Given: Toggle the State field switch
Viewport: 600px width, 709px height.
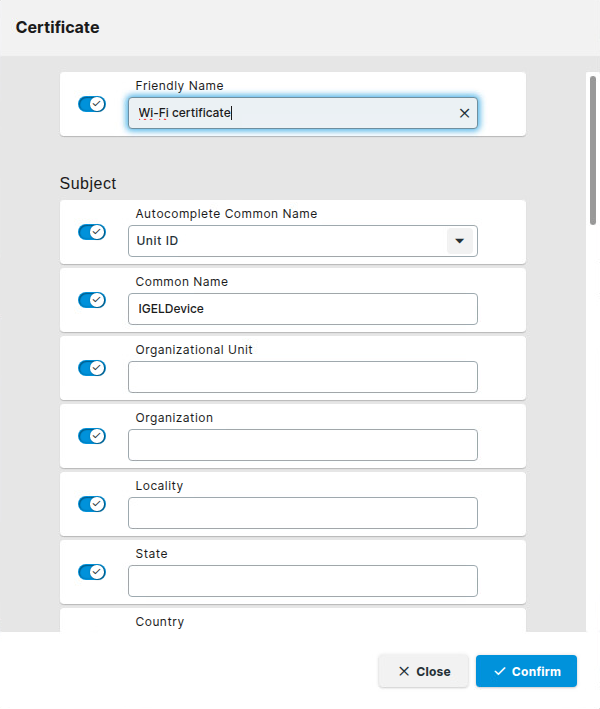Looking at the screenshot, I should 92,572.
